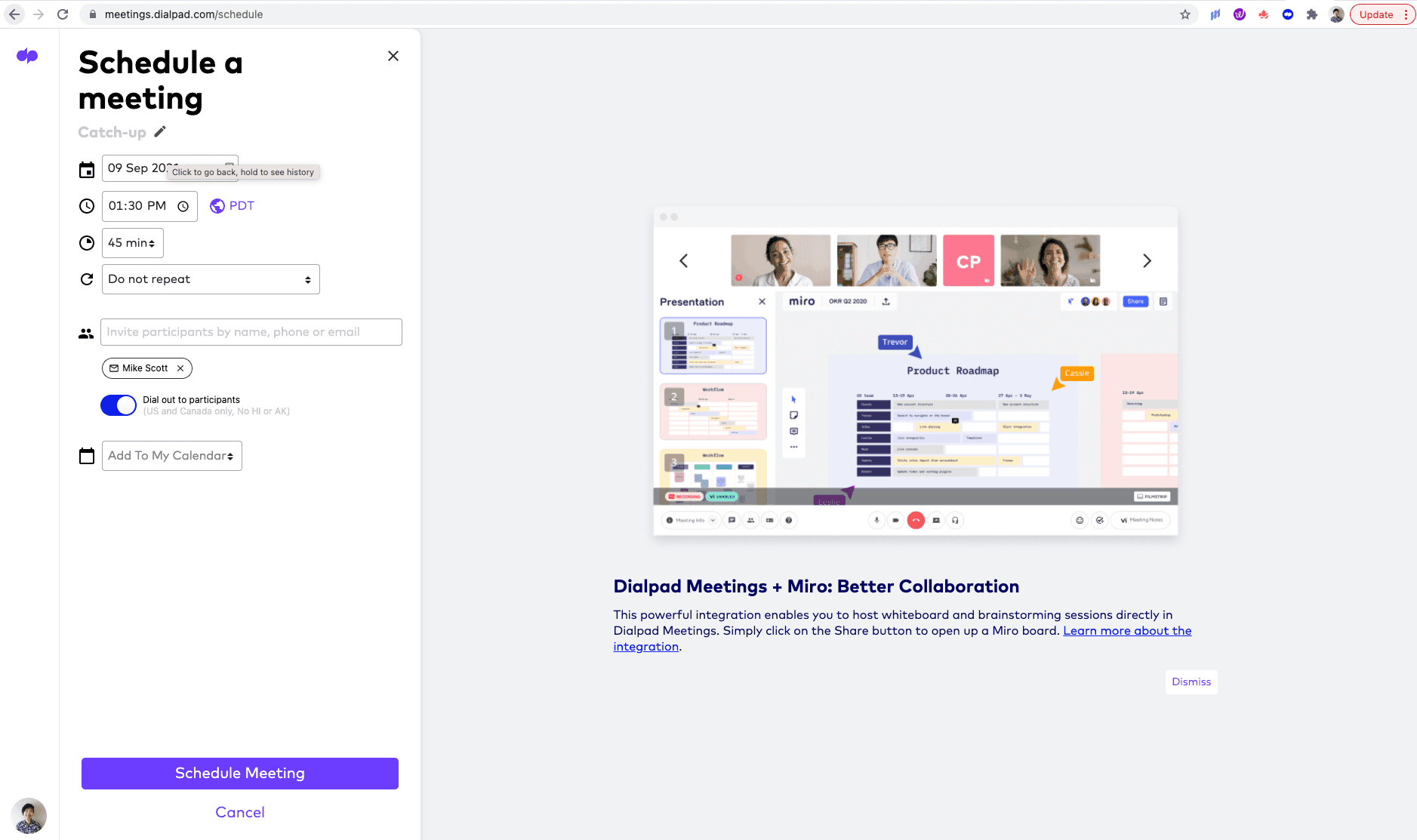Remove Mike Scott from participants
Viewport: 1417px width, 840px height.
pyautogui.click(x=180, y=368)
